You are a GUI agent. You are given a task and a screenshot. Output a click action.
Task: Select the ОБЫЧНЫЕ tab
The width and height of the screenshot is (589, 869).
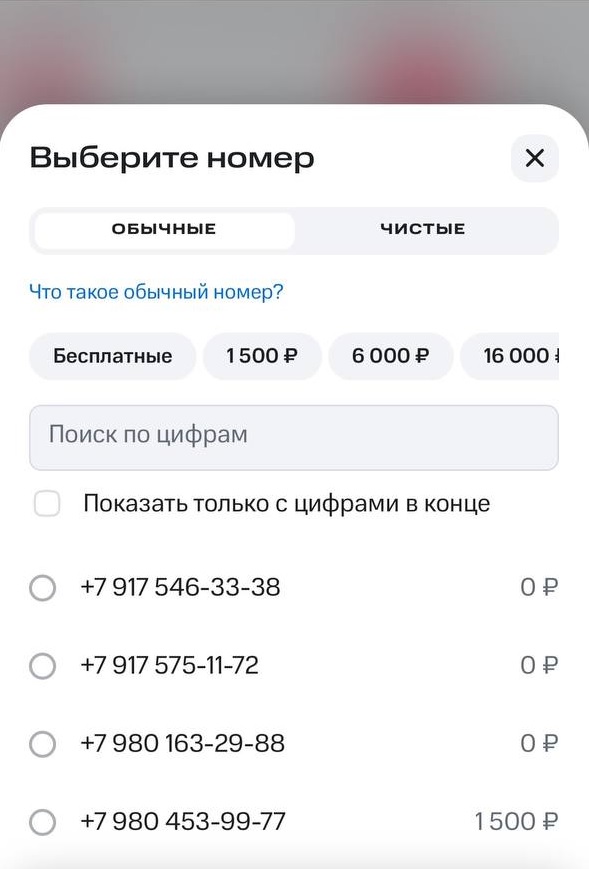coord(163,228)
